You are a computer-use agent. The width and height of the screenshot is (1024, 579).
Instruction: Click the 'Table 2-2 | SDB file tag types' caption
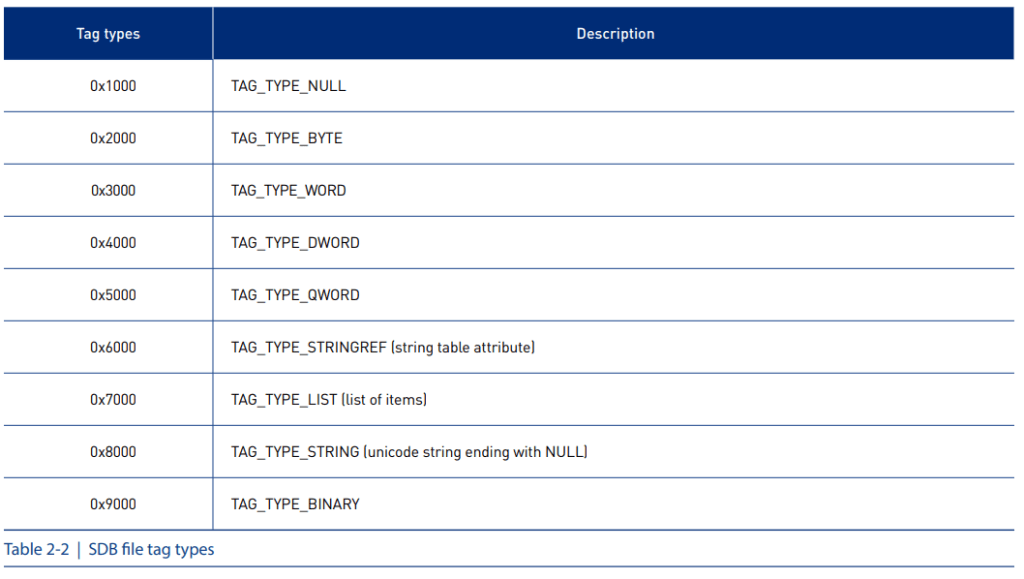(x=109, y=549)
